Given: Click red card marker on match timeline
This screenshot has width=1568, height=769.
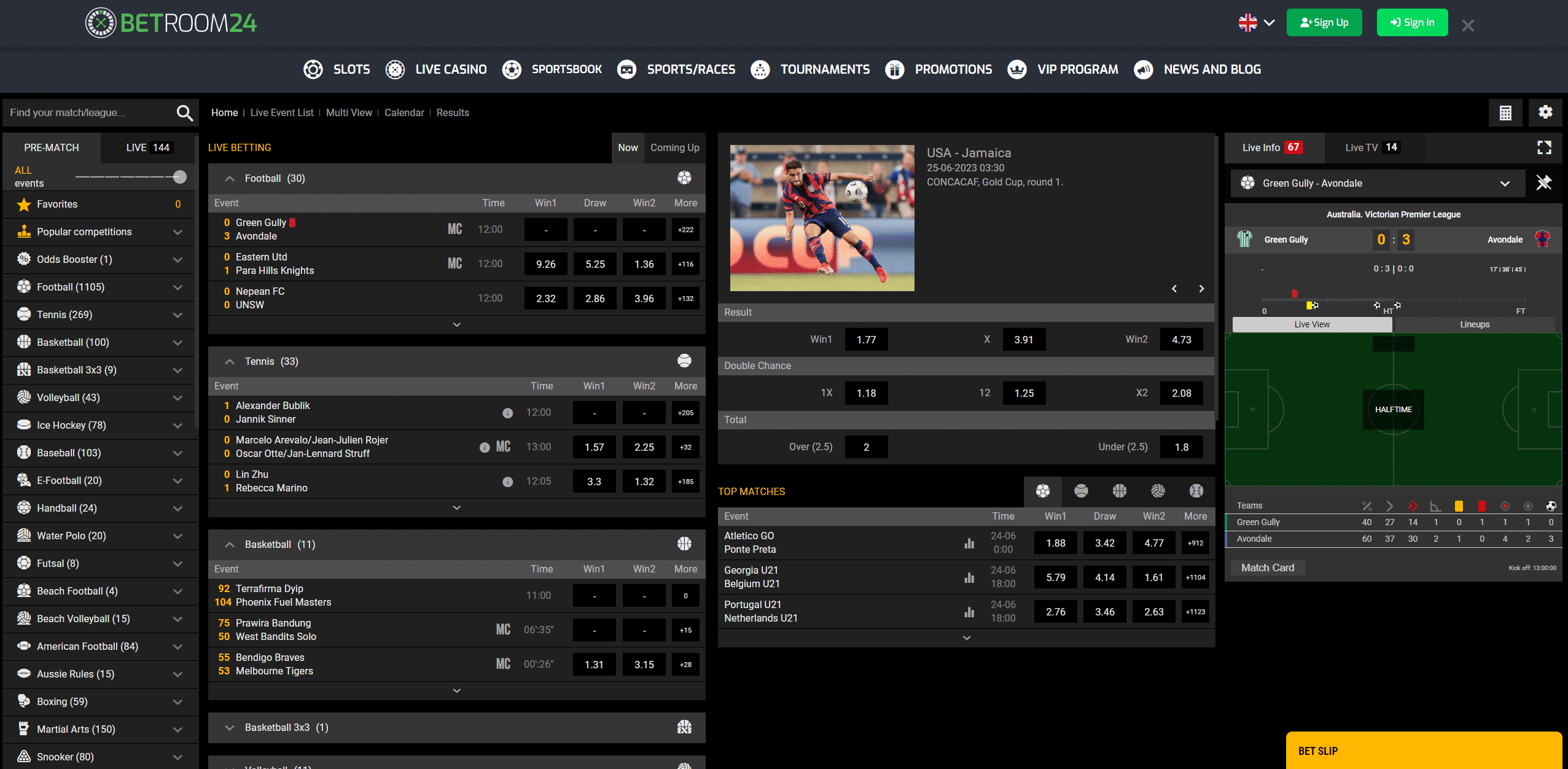Looking at the screenshot, I should [x=1295, y=294].
